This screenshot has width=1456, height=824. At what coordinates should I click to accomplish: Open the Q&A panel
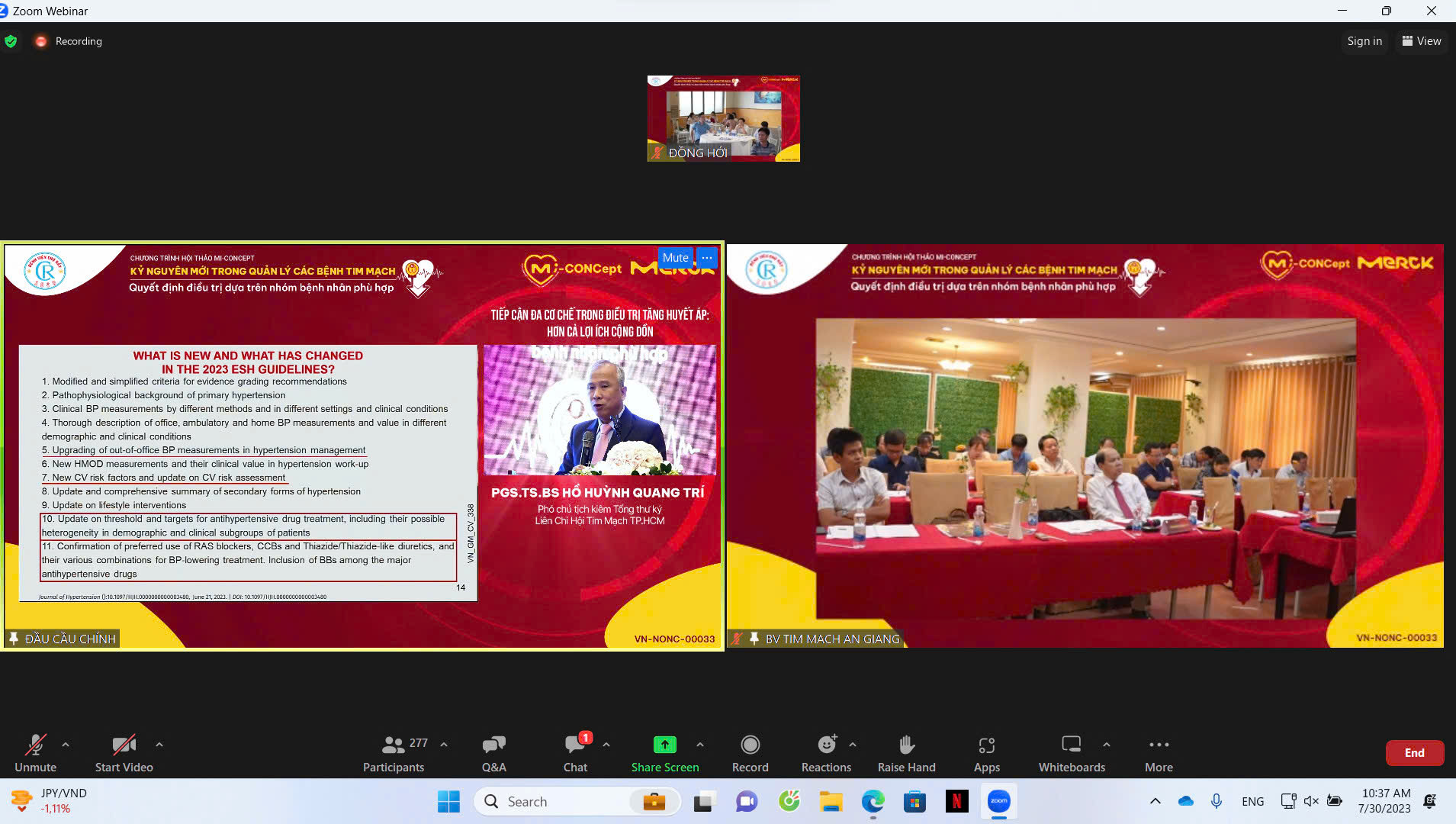pyautogui.click(x=493, y=752)
